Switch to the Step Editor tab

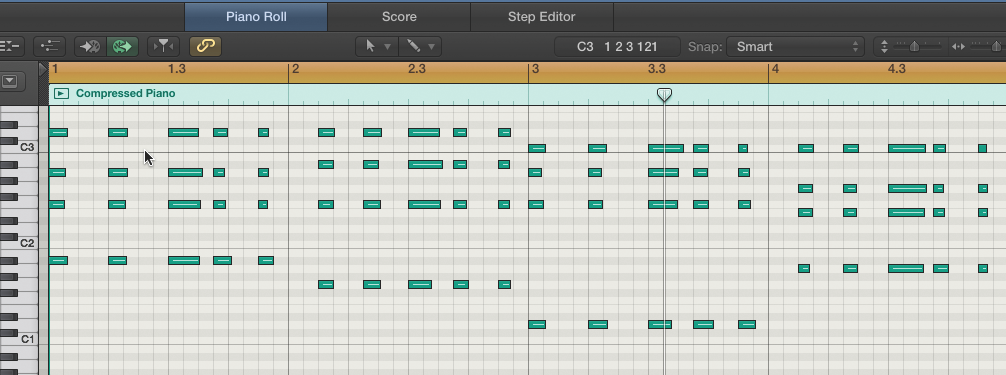pyautogui.click(x=541, y=17)
